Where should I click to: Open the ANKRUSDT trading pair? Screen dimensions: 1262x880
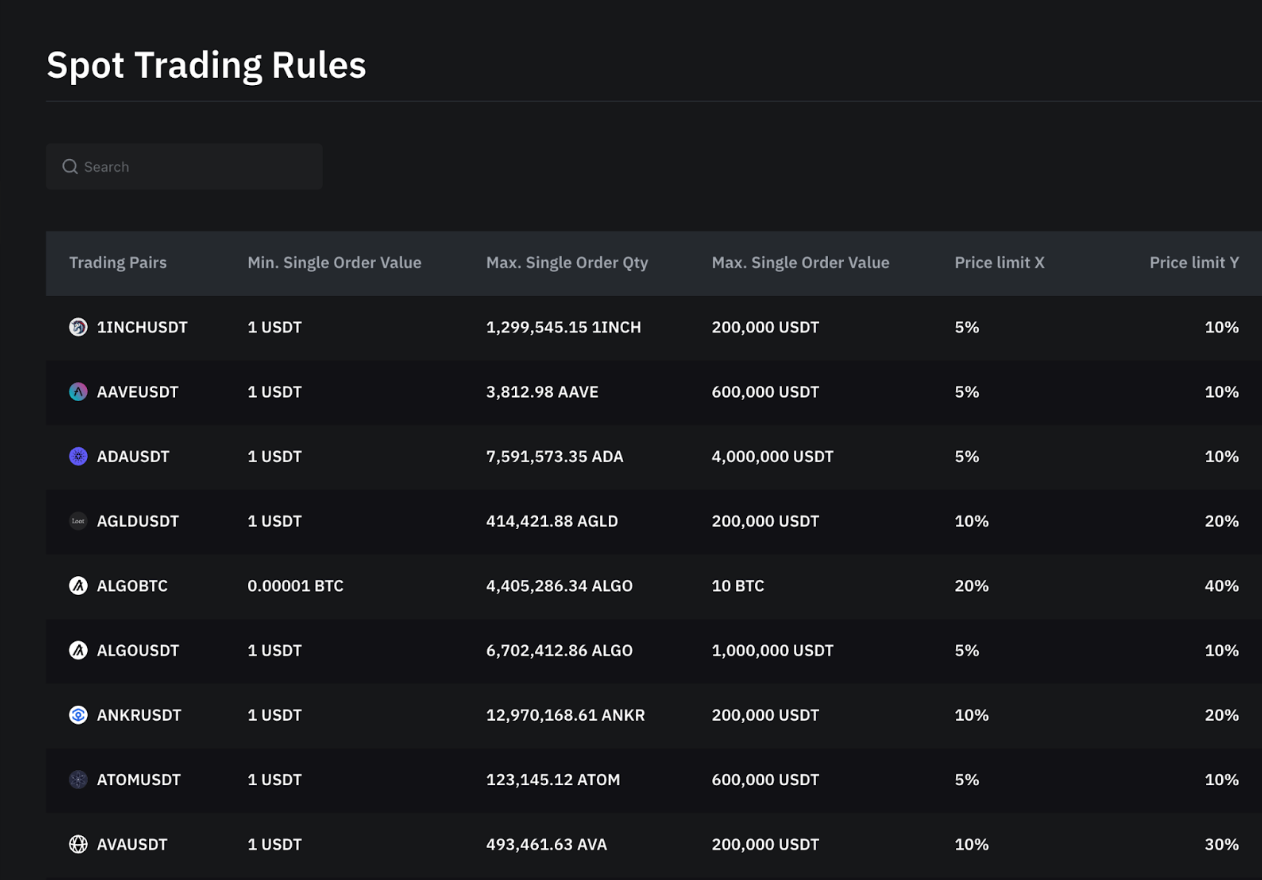pos(139,715)
